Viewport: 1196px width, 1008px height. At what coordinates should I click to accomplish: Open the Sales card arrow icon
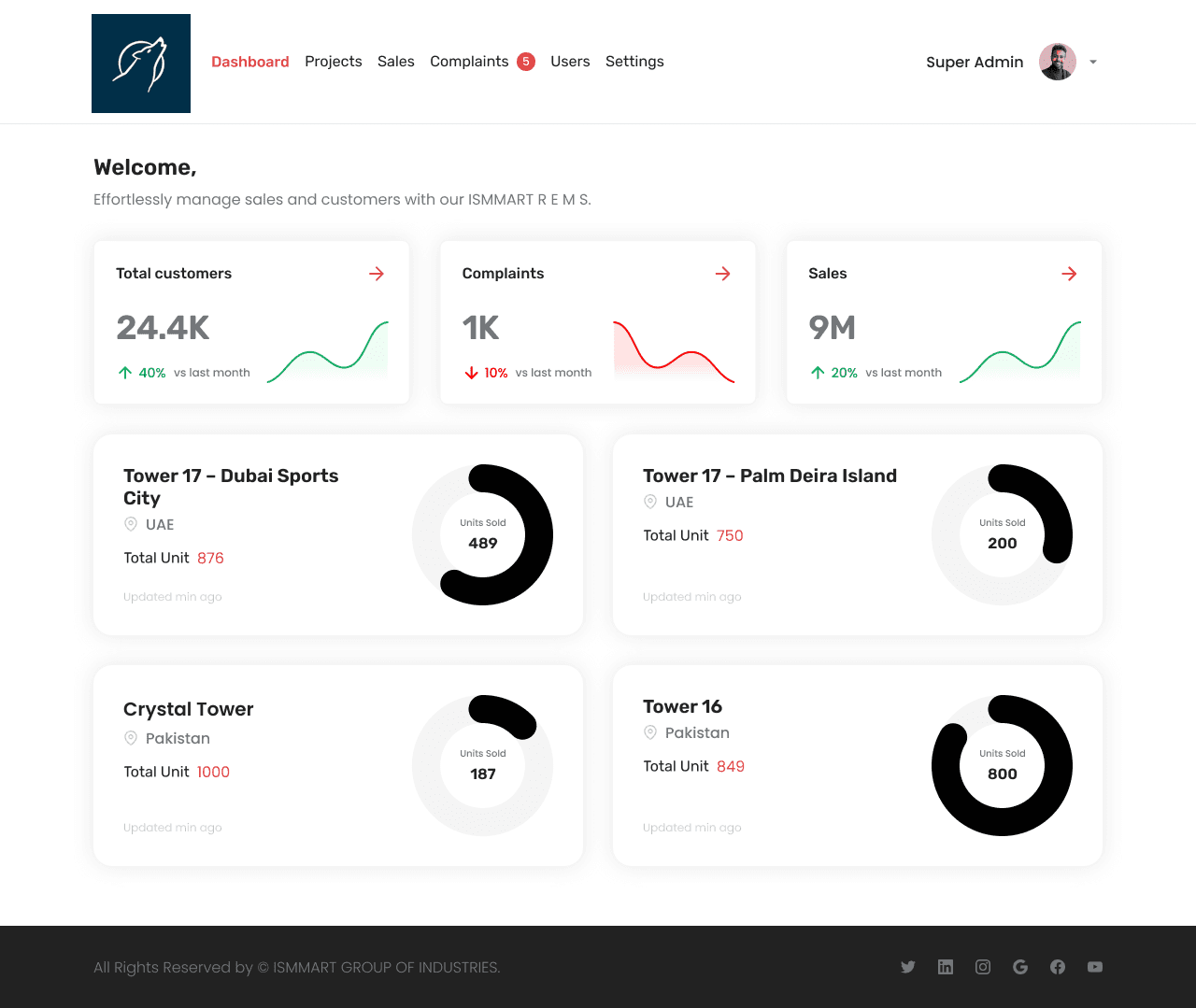pos(1070,274)
